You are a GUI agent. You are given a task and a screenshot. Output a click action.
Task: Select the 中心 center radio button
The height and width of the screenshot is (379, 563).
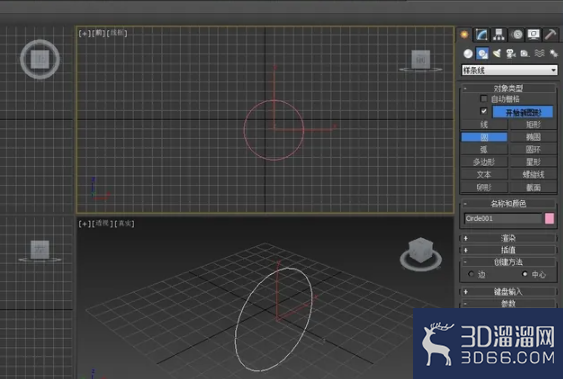click(x=525, y=274)
